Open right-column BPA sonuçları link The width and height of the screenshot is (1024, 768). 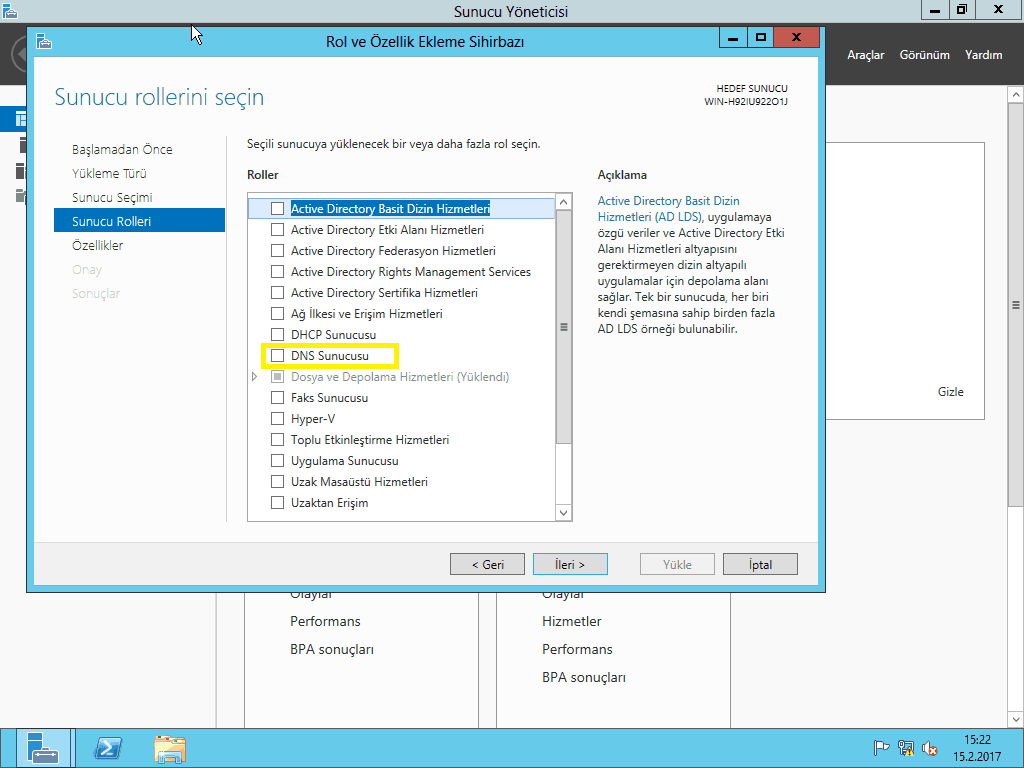(584, 677)
